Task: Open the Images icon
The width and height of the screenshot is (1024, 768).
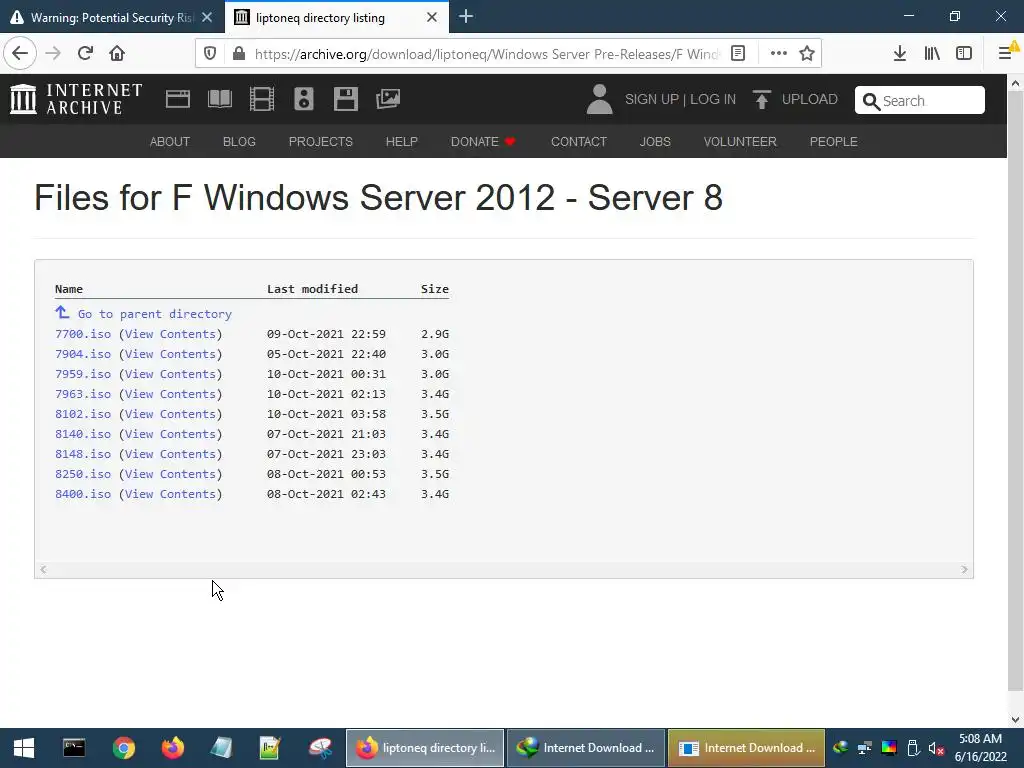Action: (x=388, y=99)
